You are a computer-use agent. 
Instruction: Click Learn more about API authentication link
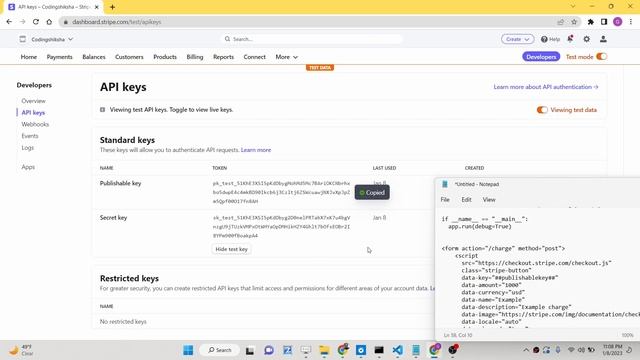(x=546, y=87)
